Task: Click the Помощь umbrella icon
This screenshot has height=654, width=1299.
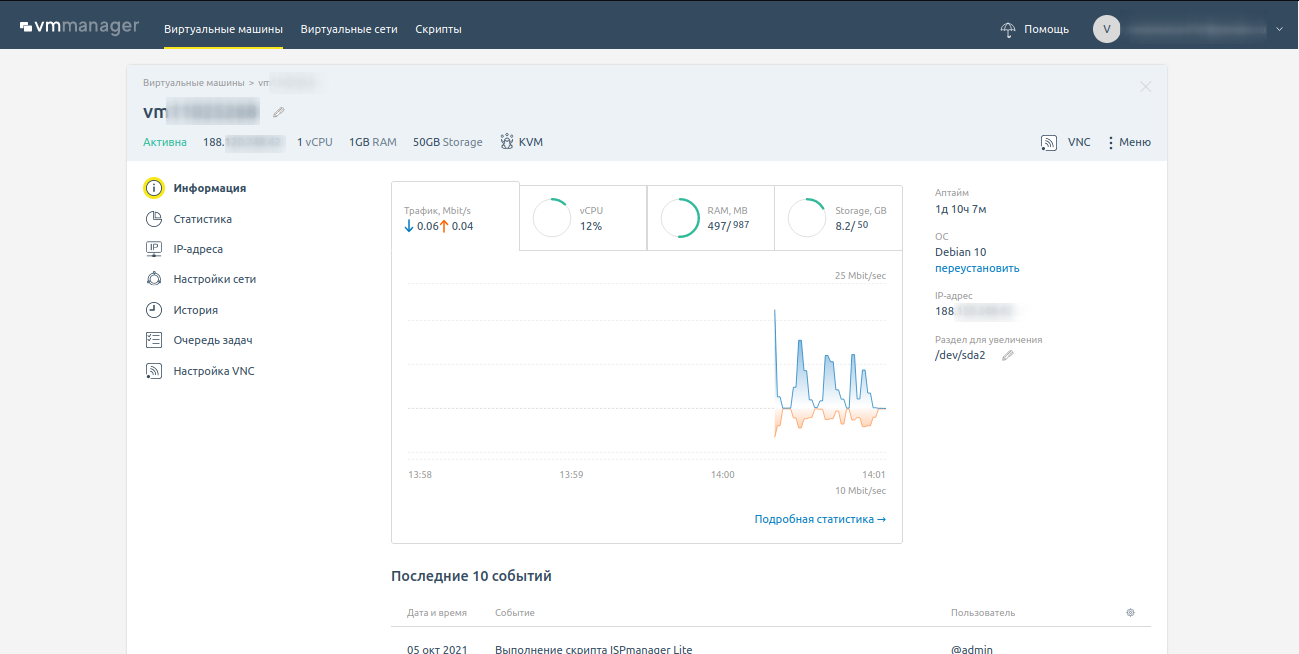Action: click(1009, 29)
